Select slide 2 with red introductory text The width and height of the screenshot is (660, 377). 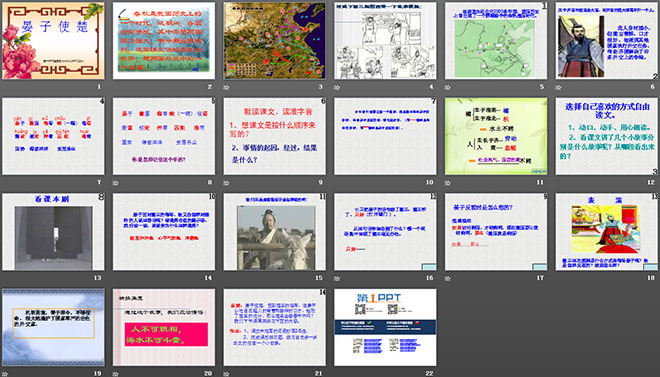pyautogui.click(x=164, y=40)
